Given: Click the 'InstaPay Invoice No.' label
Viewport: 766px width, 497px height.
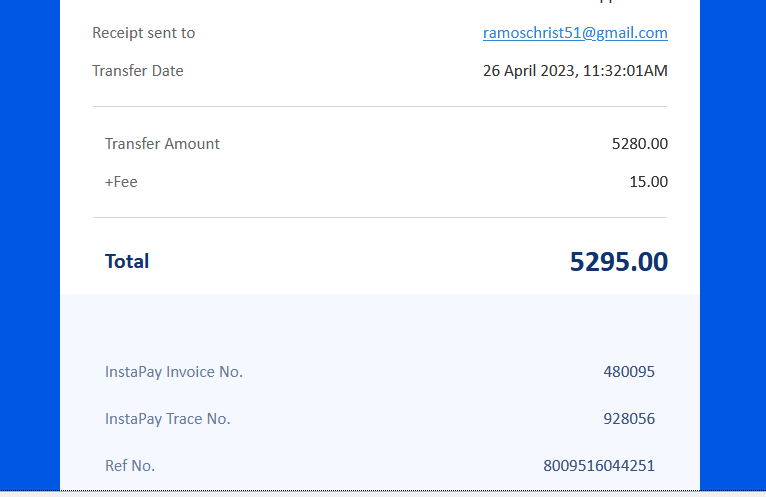Looking at the screenshot, I should (x=174, y=372).
